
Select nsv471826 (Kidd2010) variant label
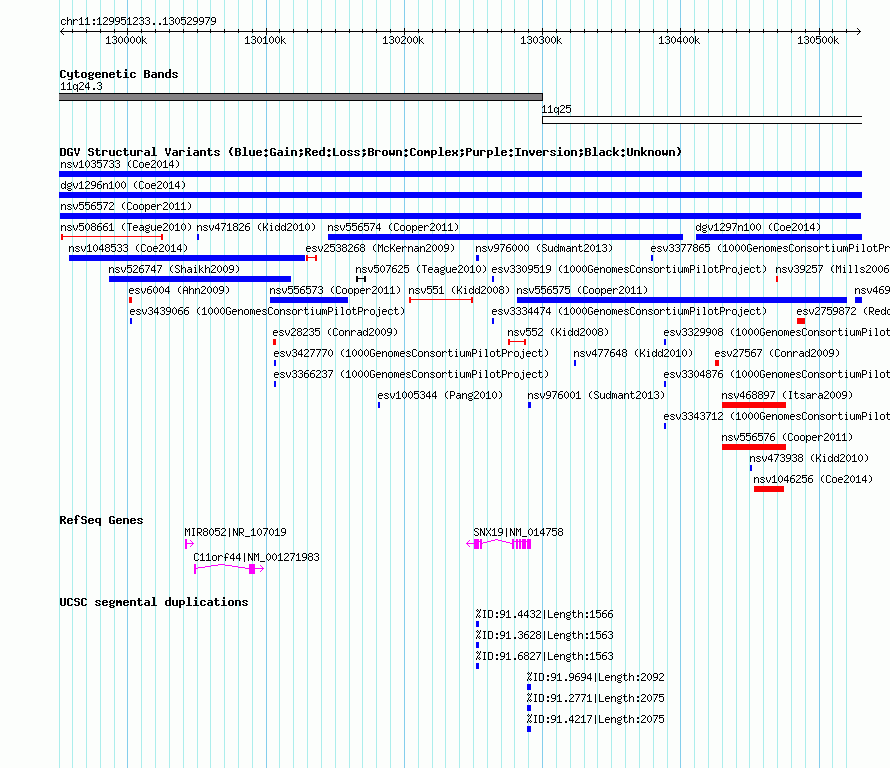(256, 228)
